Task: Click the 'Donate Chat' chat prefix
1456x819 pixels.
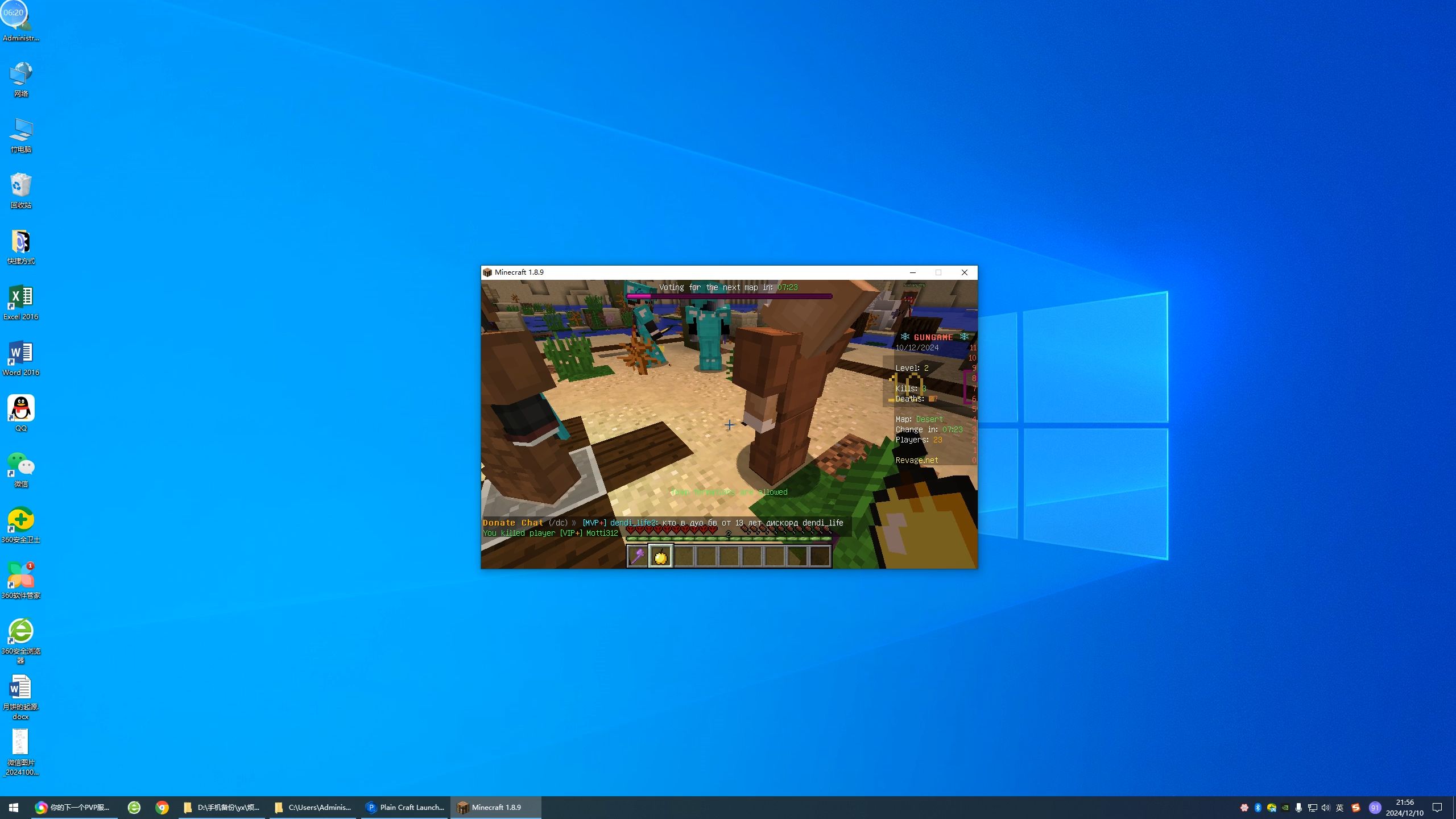Action: point(513,523)
